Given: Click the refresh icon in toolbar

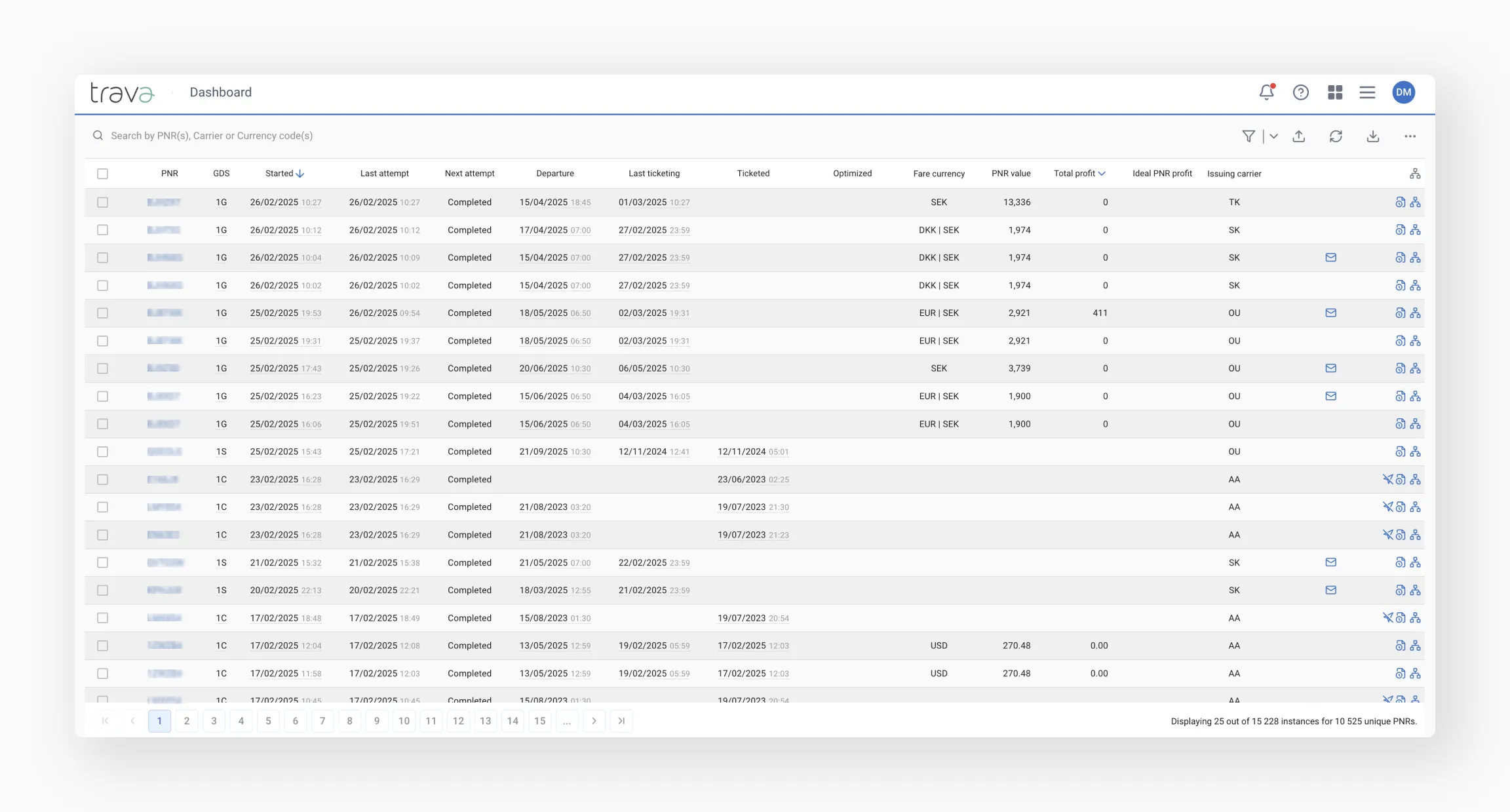Looking at the screenshot, I should point(1336,136).
